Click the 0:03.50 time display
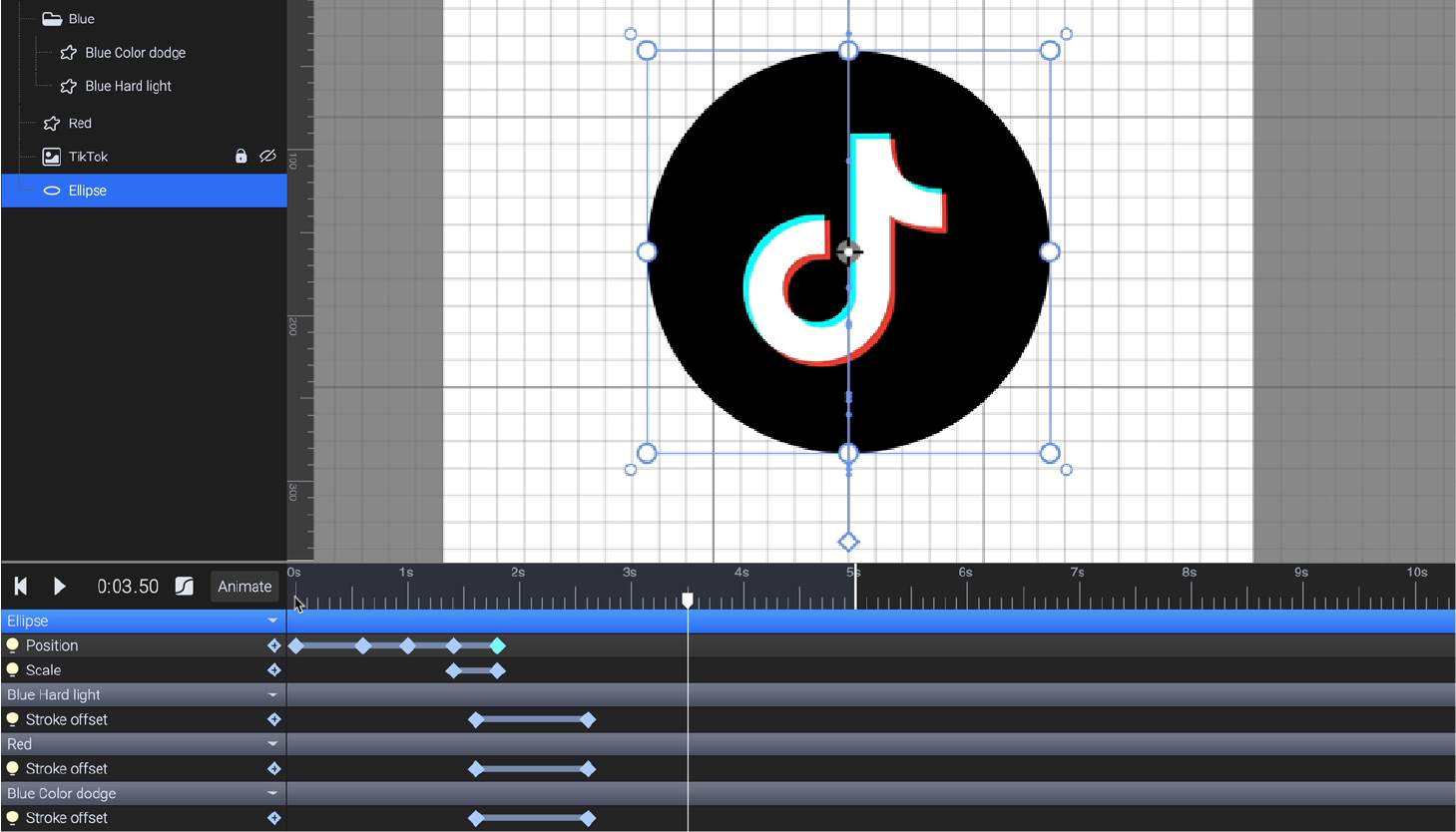 [128, 587]
